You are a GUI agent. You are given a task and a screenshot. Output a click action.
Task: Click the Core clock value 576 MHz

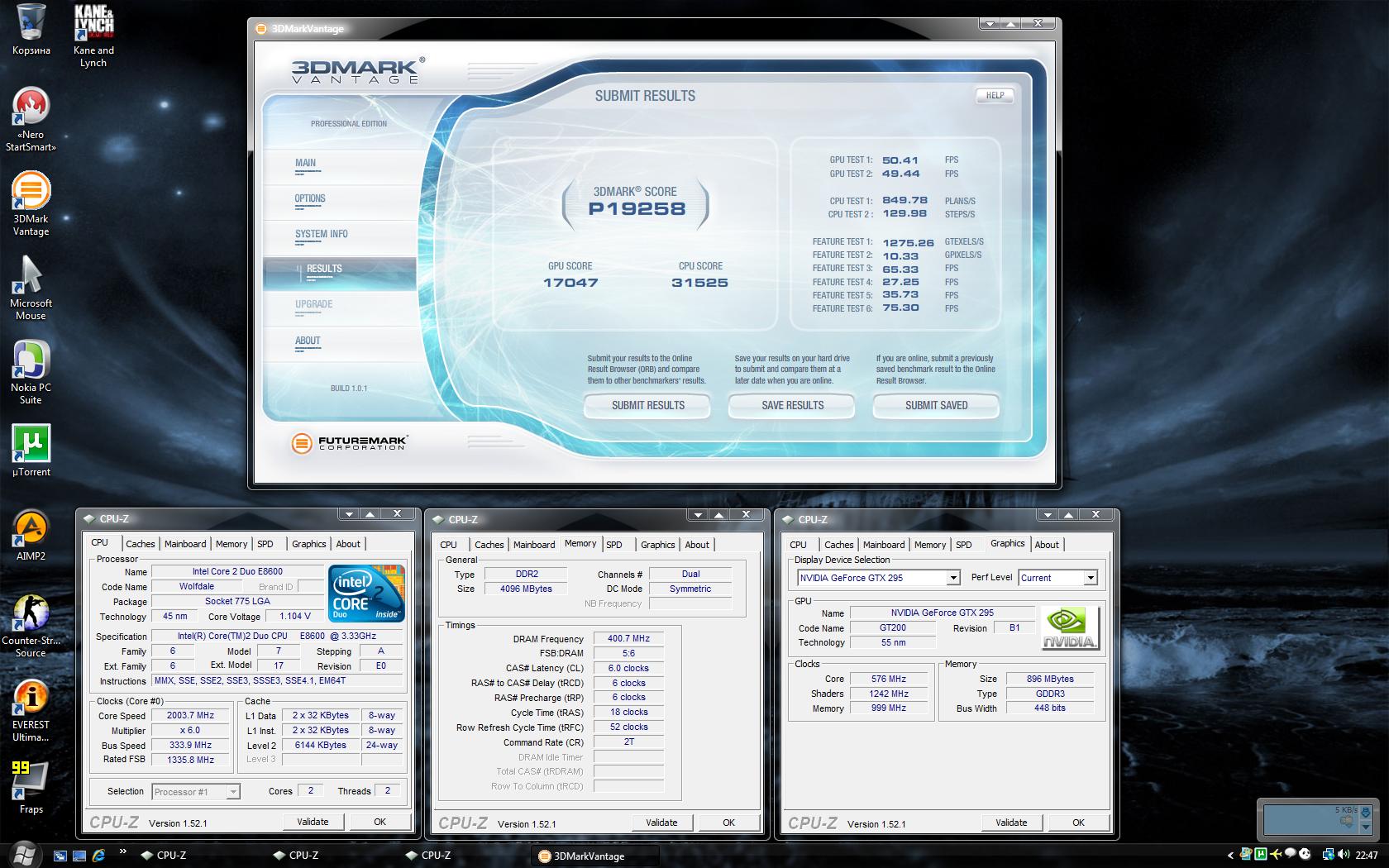pos(888,679)
